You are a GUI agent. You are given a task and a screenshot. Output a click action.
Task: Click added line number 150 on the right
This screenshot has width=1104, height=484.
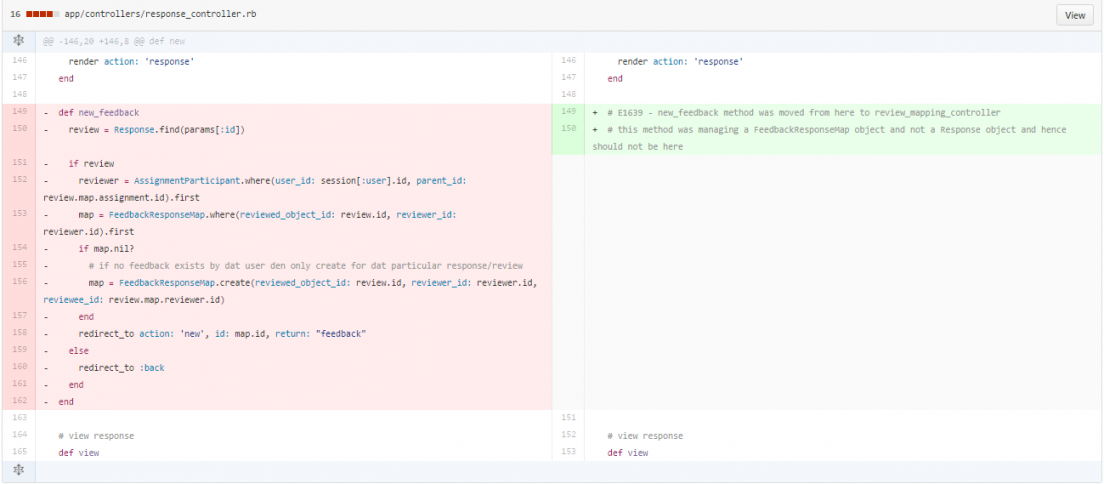[x=569, y=129]
